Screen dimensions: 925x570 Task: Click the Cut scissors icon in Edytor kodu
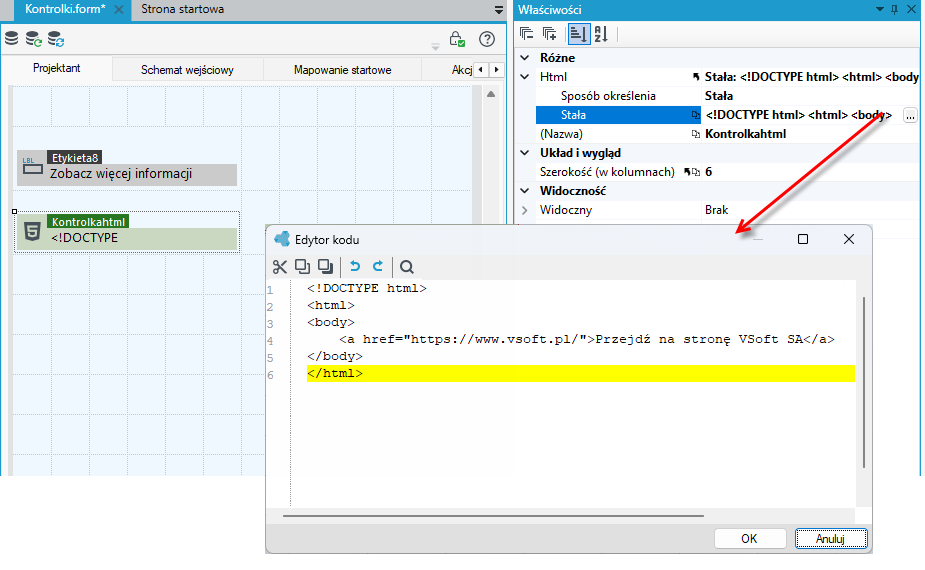tap(280, 267)
